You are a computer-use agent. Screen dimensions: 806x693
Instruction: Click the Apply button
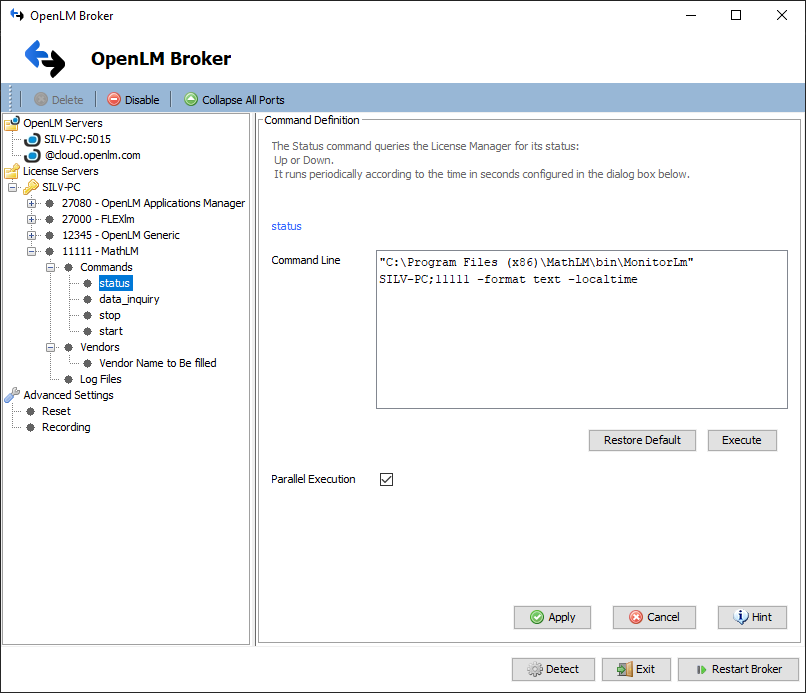(552, 617)
